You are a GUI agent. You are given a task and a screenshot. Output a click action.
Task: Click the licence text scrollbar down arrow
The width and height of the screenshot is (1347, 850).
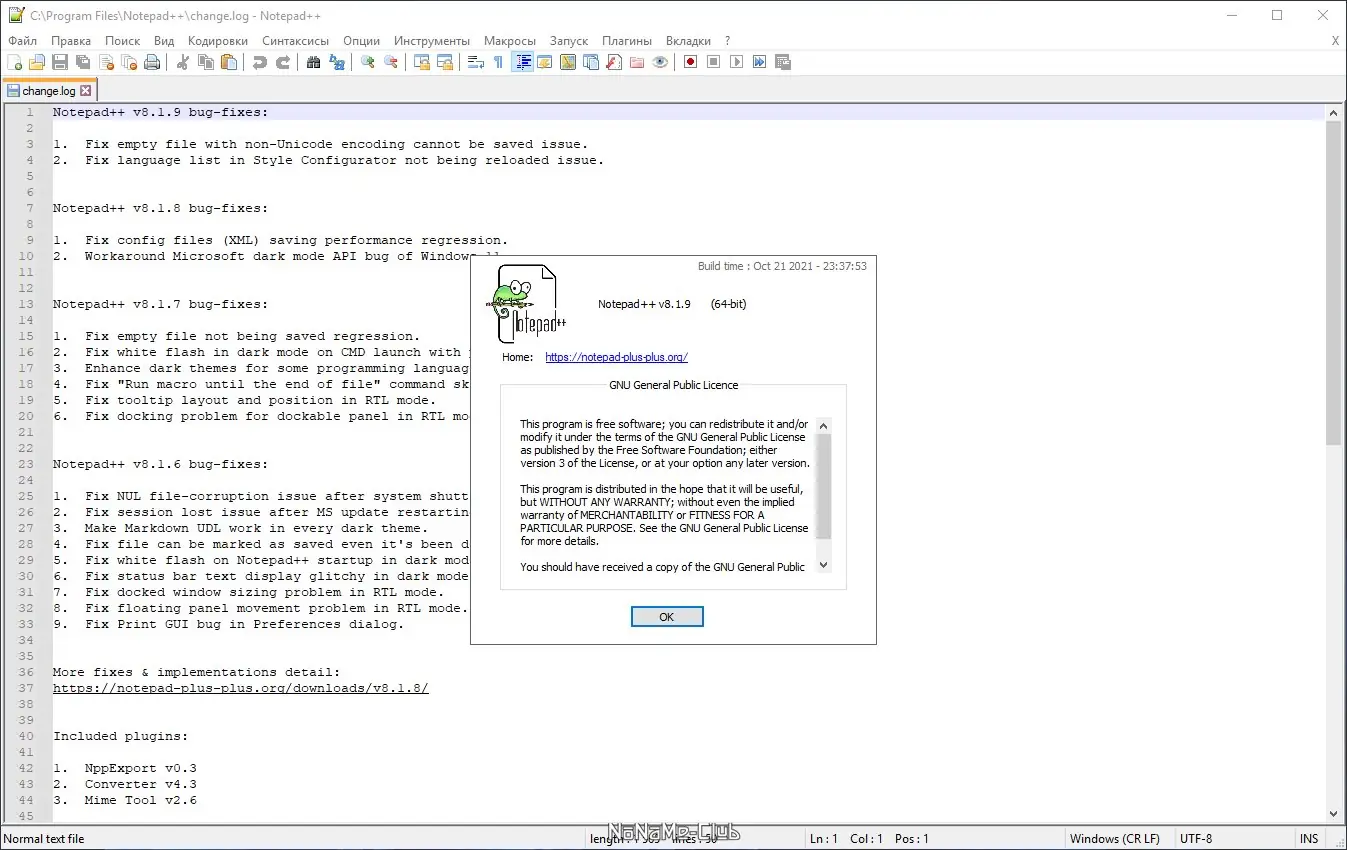pyautogui.click(x=824, y=565)
